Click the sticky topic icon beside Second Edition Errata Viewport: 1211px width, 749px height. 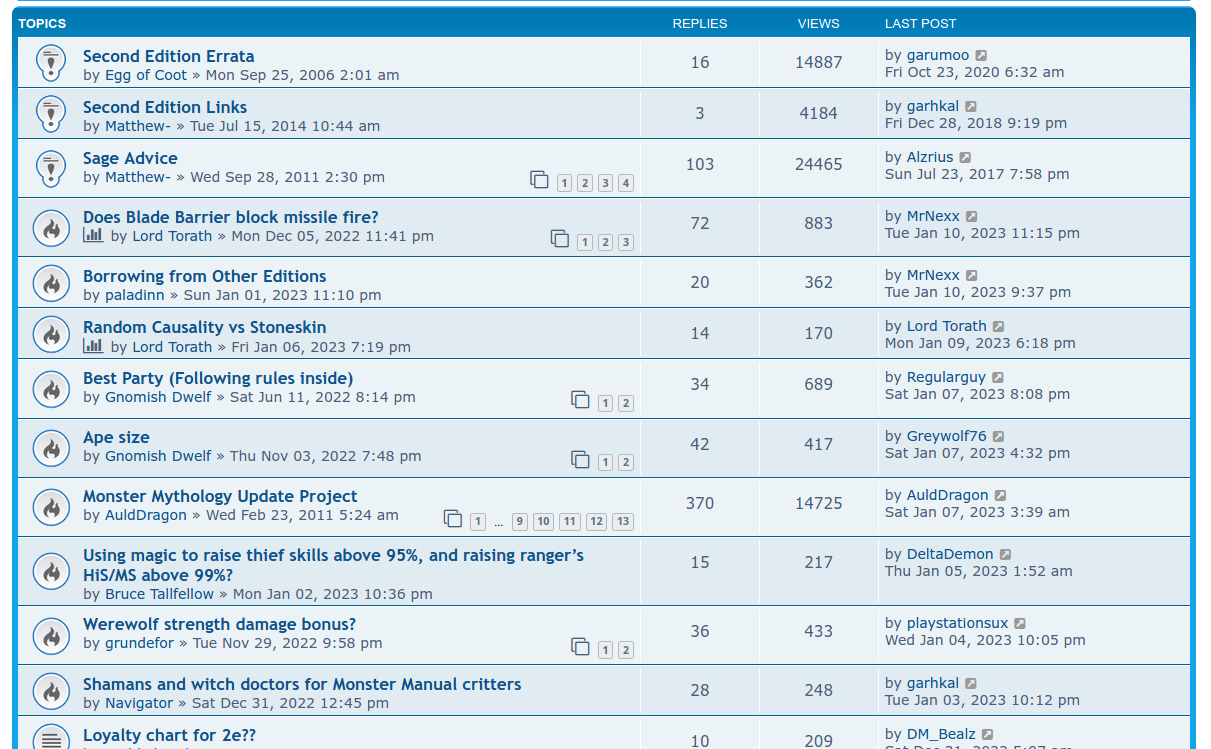point(51,63)
